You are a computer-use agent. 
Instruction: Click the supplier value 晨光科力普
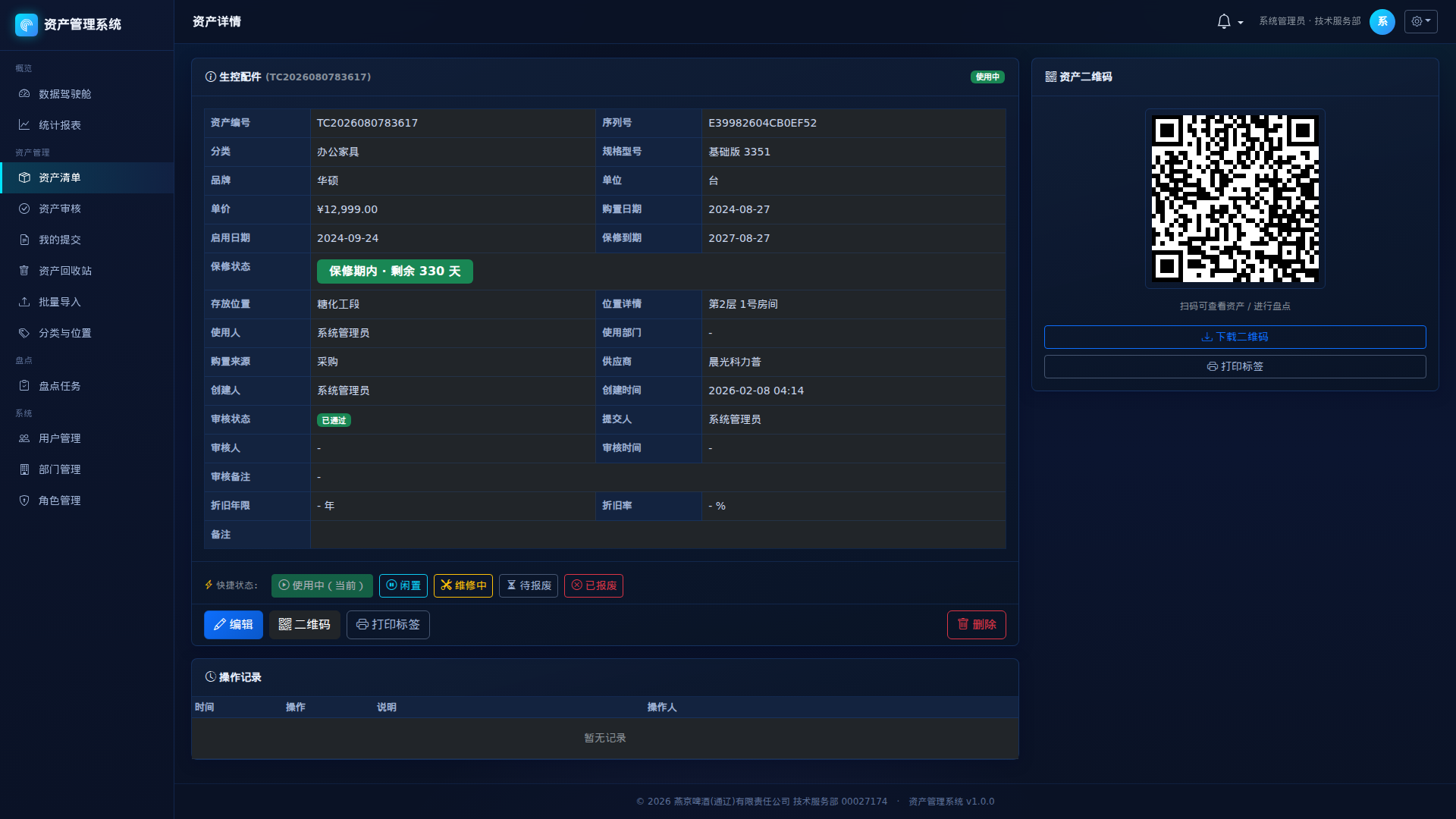pos(735,362)
